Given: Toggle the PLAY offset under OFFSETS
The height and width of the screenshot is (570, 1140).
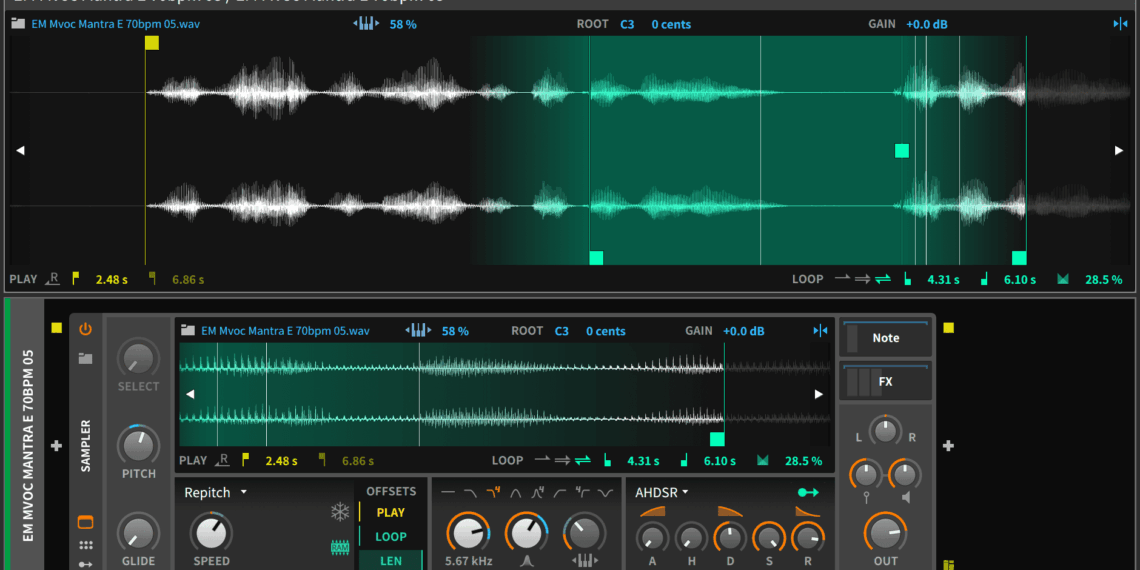Looking at the screenshot, I should 390,513.
